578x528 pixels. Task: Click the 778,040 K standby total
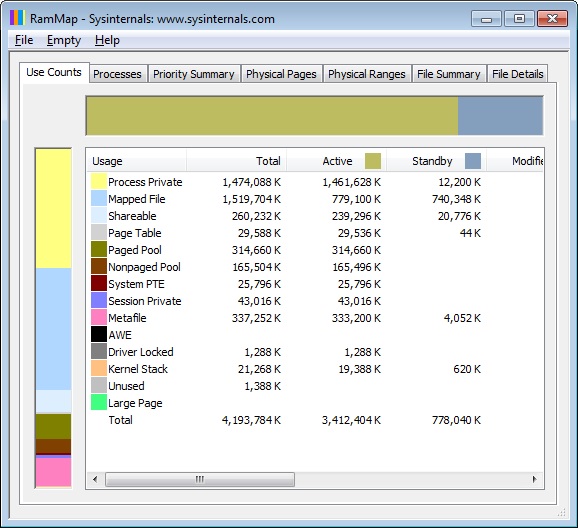(456, 420)
